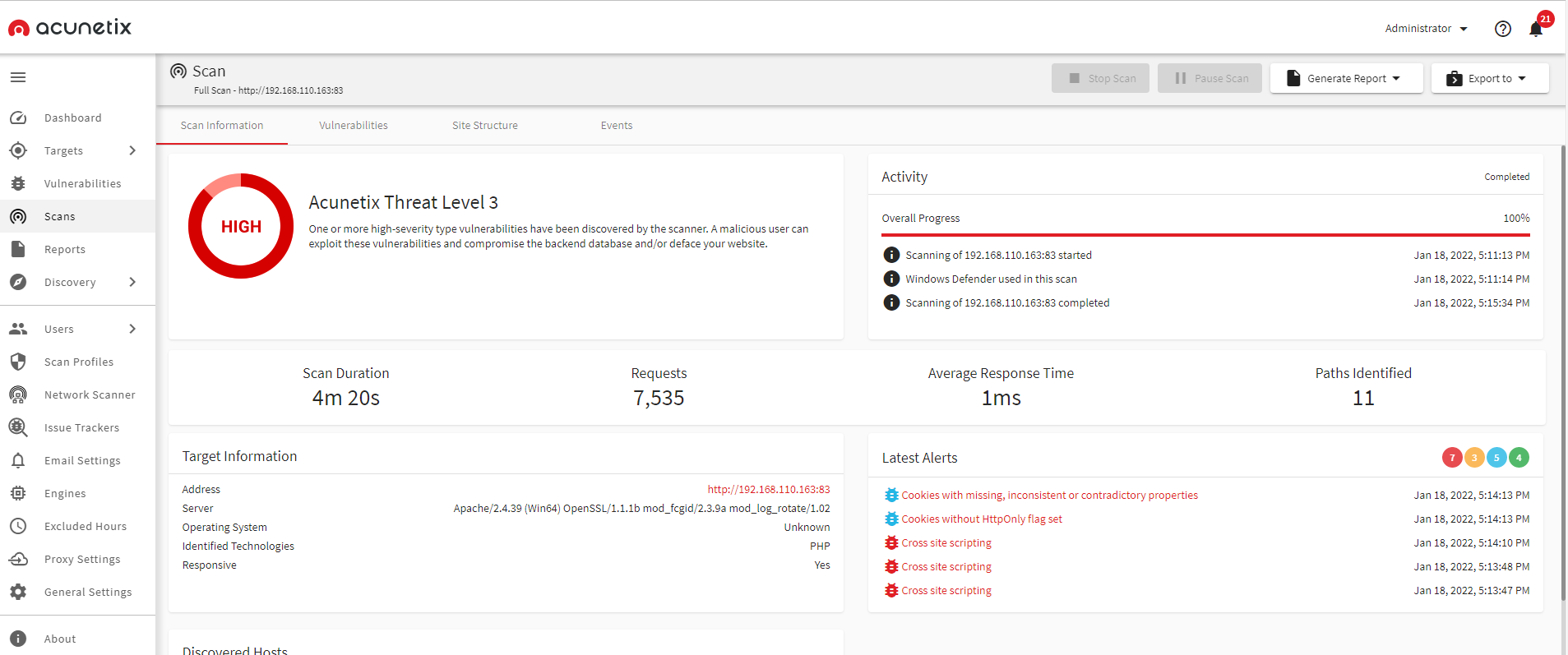Click the HIGH threat level ring chart
This screenshot has width=1568, height=655.
coord(241,226)
